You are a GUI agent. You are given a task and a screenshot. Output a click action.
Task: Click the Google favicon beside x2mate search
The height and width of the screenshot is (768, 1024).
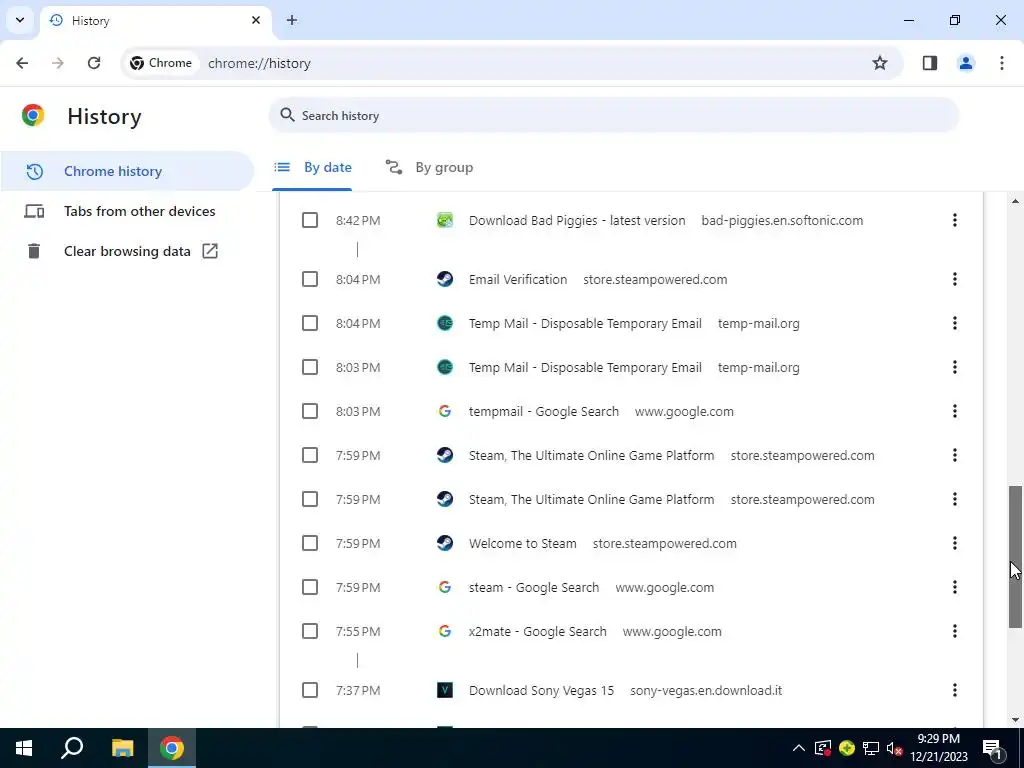click(x=445, y=632)
